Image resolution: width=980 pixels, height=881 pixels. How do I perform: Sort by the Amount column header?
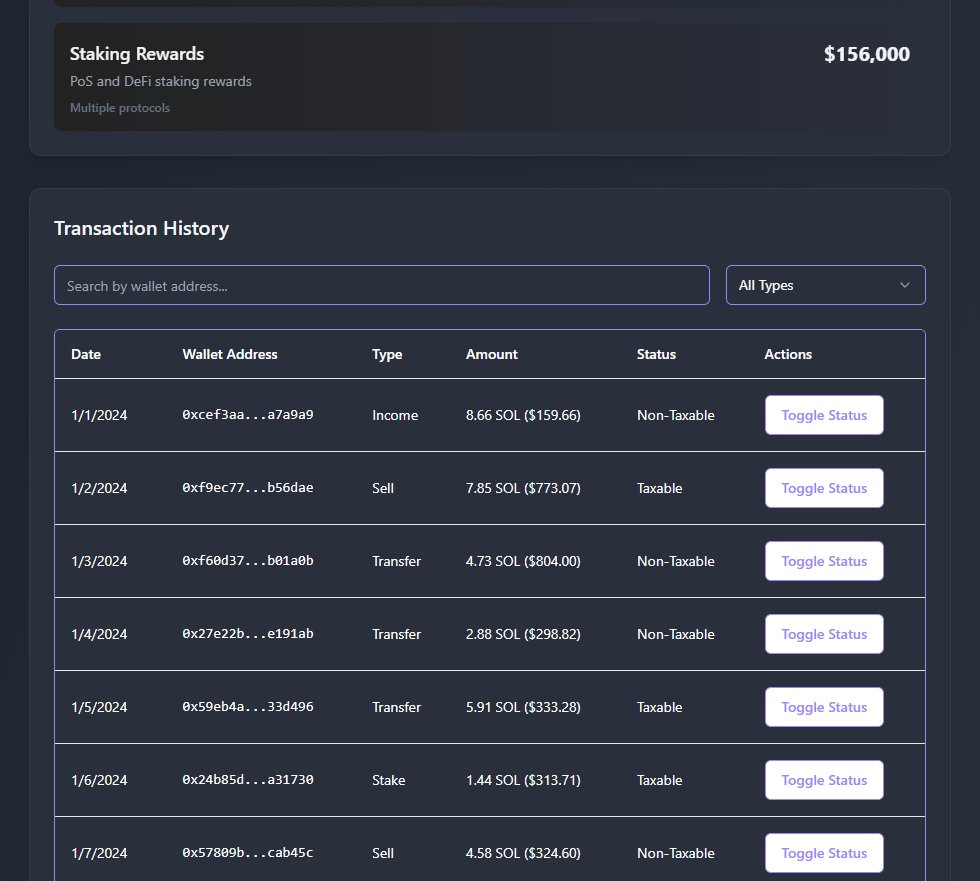click(491, 354)
